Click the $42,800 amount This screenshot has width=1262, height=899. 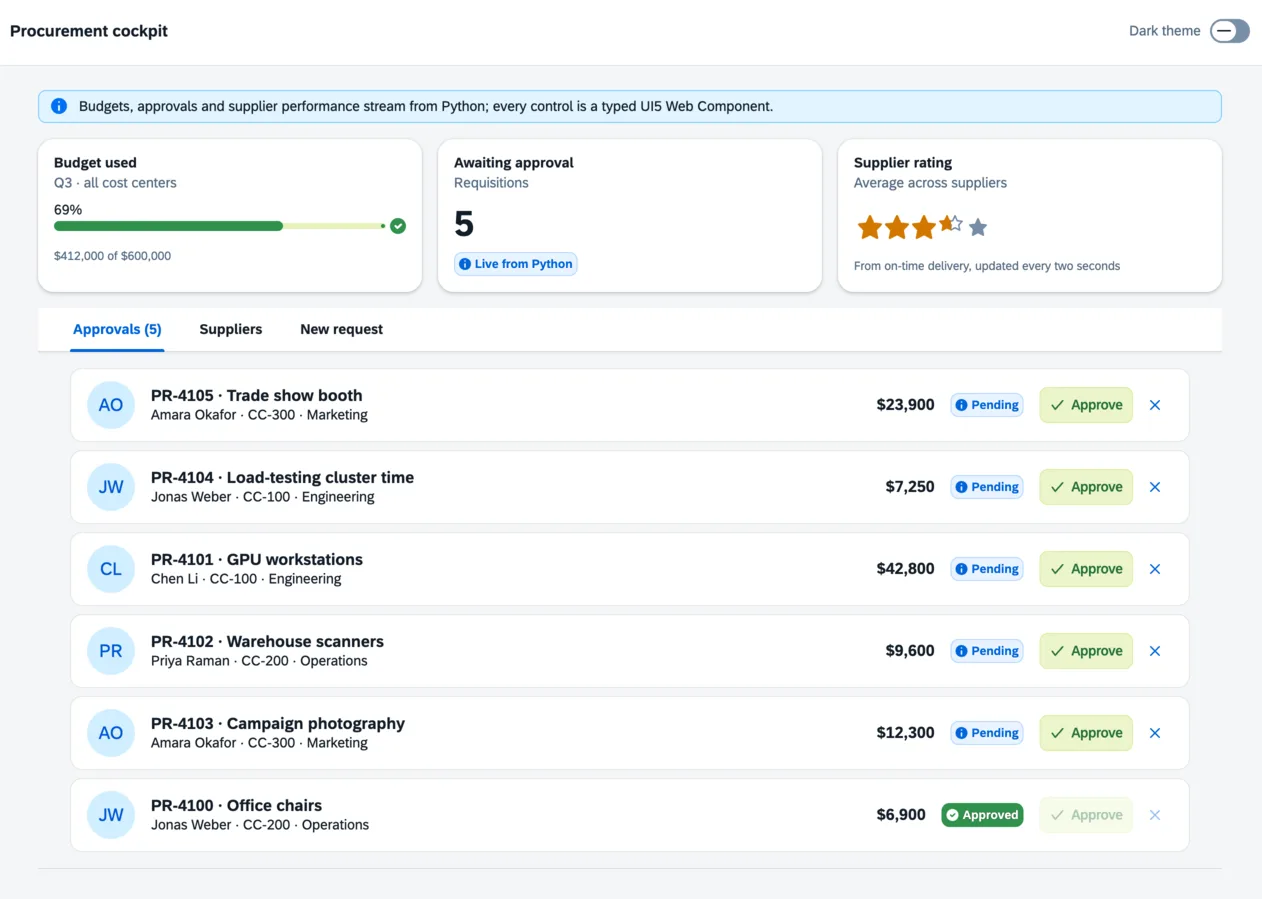(x=906, y=569)
